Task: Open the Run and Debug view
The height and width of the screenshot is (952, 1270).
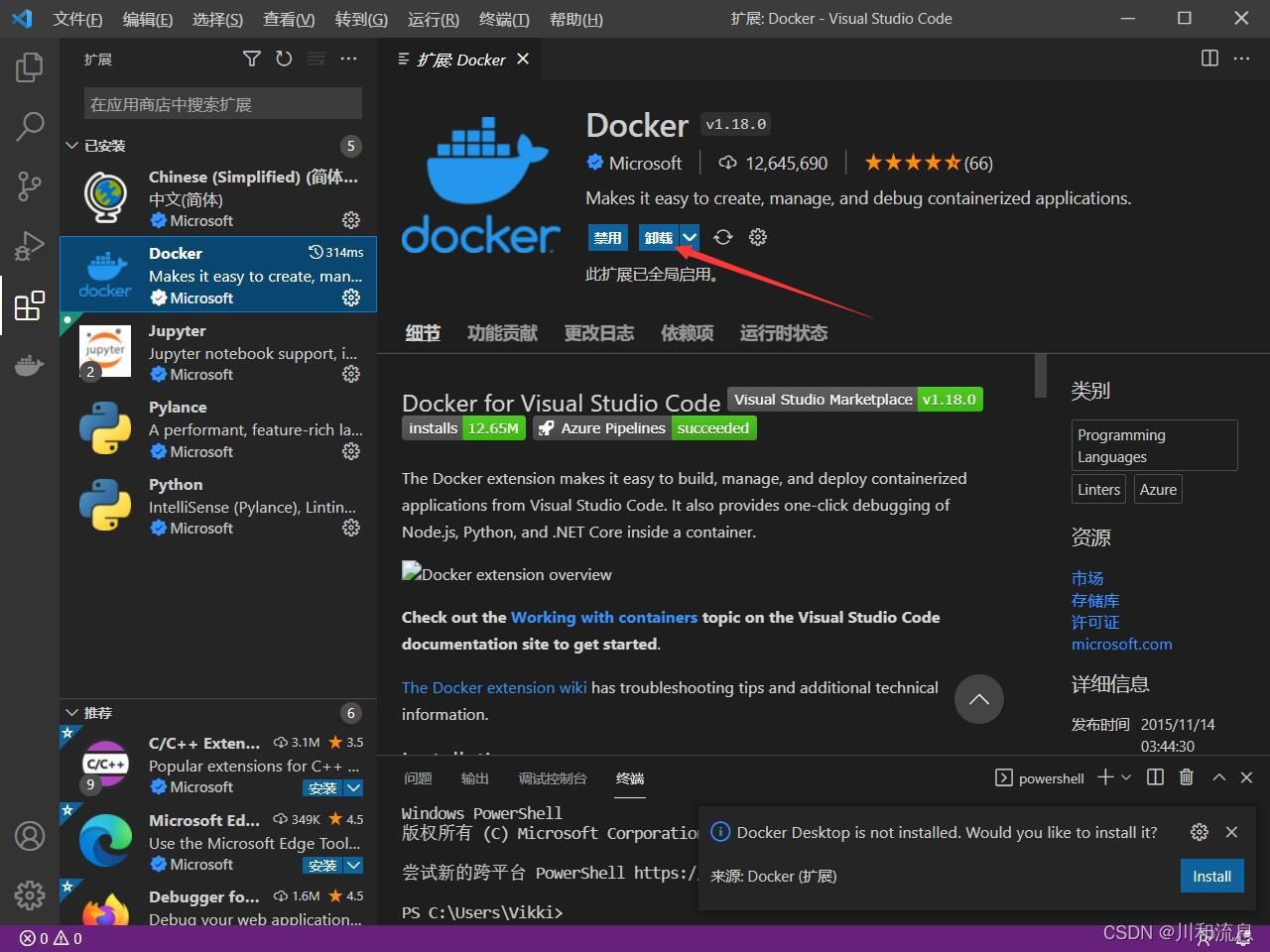Action: (30, 245)
